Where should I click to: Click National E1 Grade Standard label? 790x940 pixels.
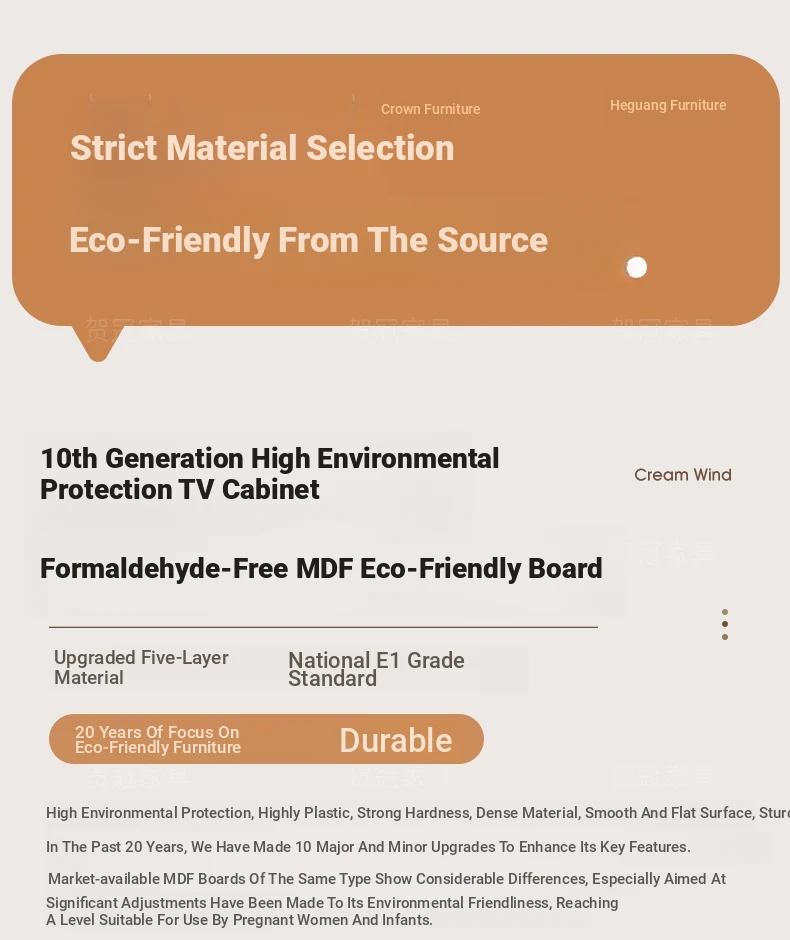point(376,670)
